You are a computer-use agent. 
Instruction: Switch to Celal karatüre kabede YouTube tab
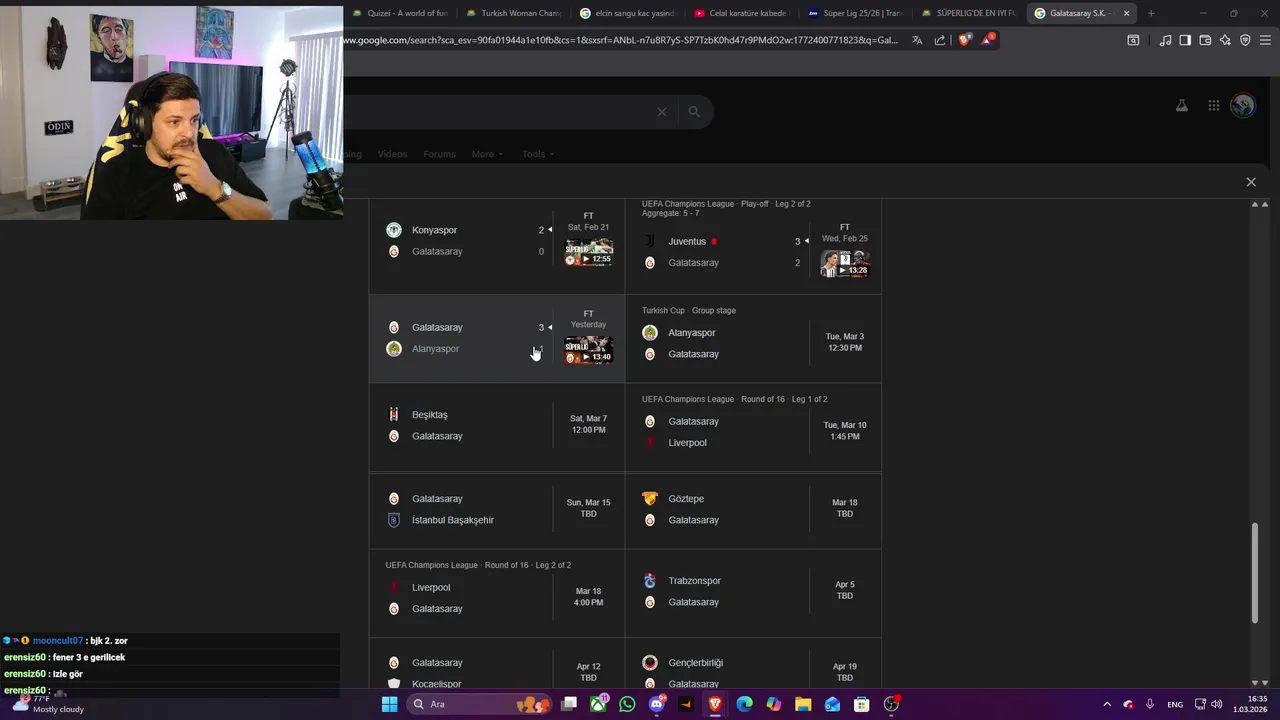tap(742, 13)
